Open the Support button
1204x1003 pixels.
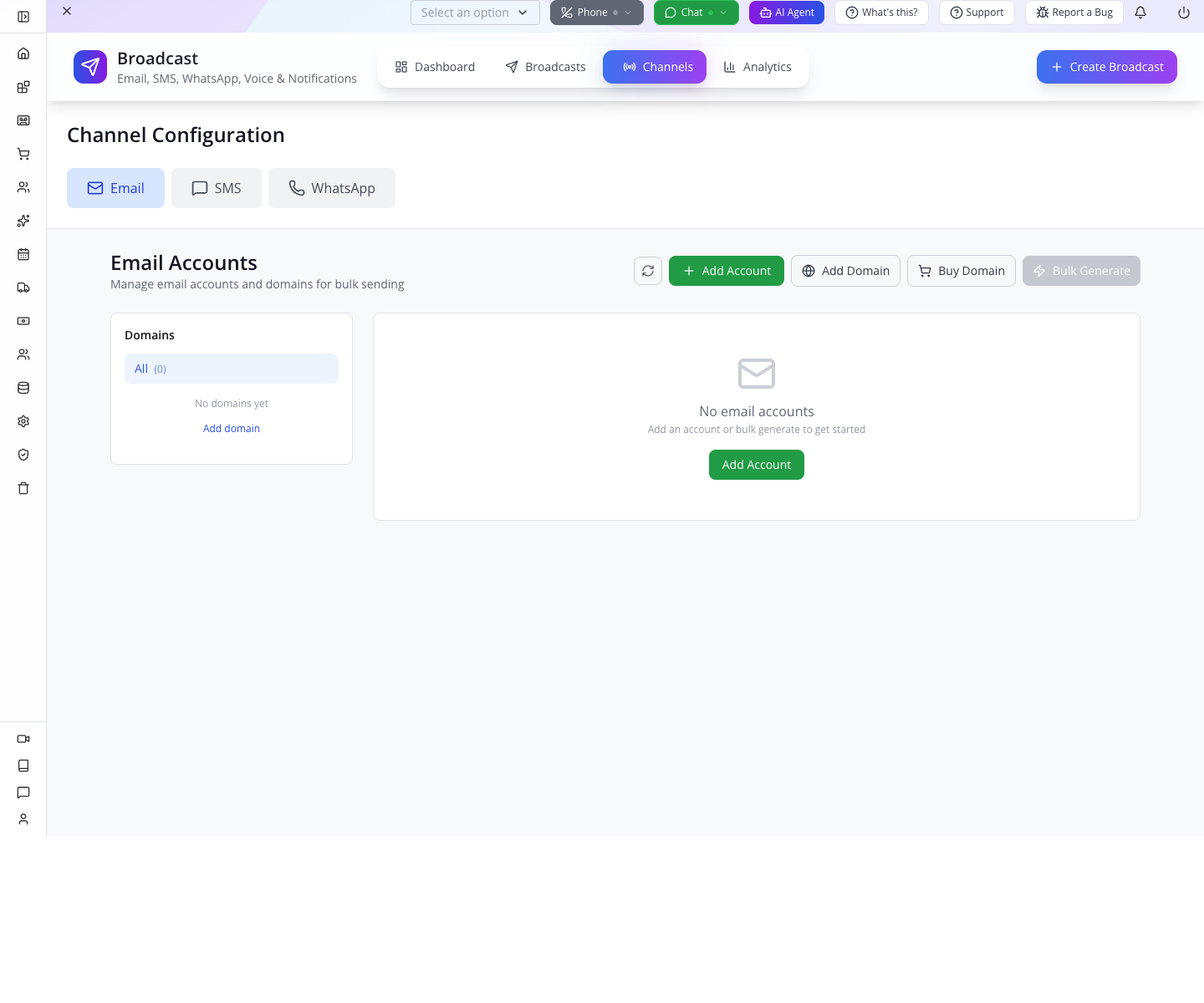[977, 13]
